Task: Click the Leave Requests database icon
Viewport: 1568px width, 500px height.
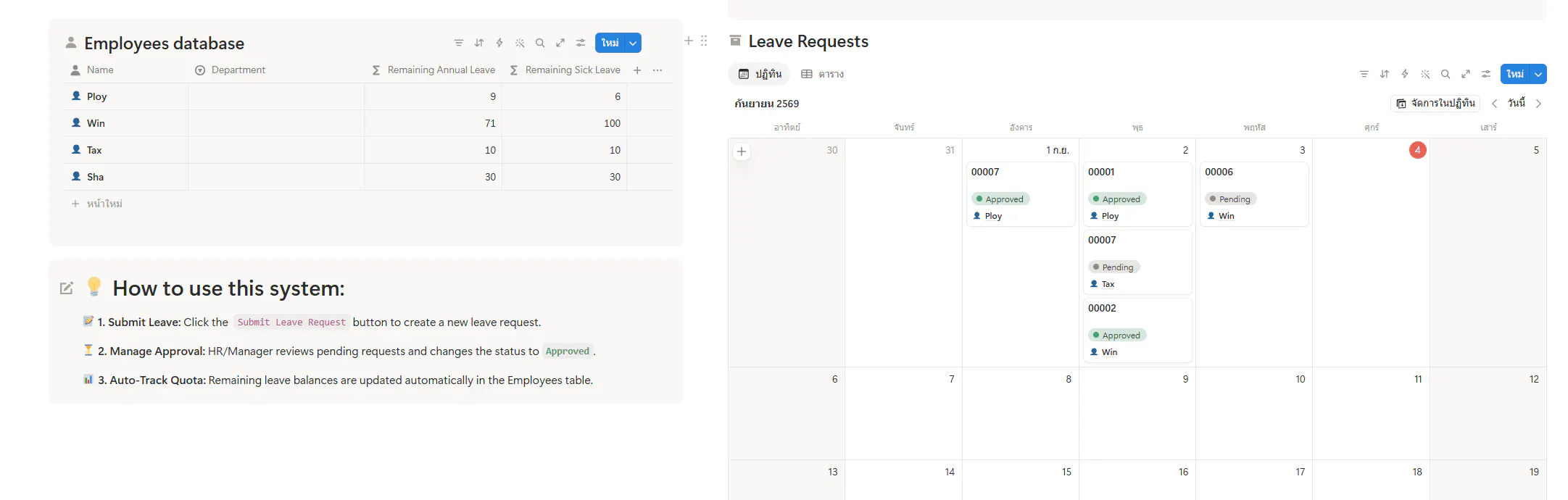Action: click(x=735, y=41)
